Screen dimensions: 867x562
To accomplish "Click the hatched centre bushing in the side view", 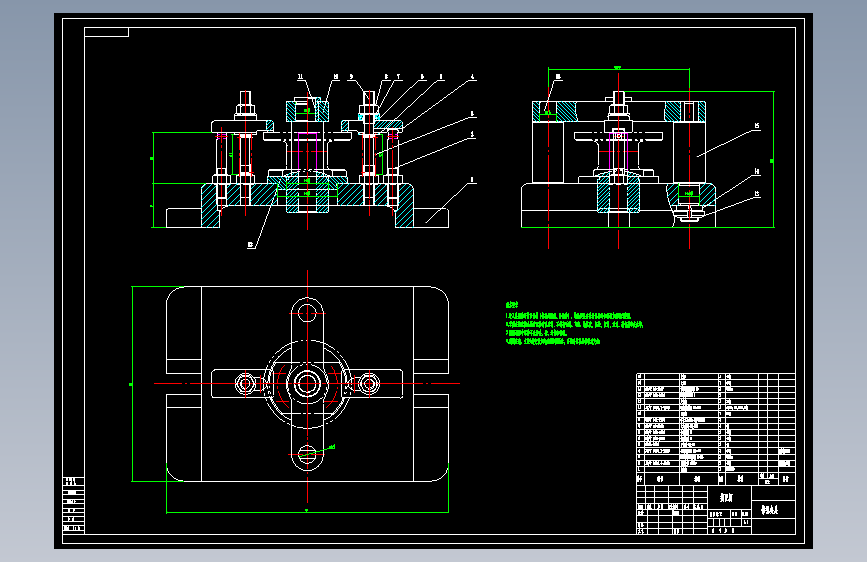I will pos(619,194).
